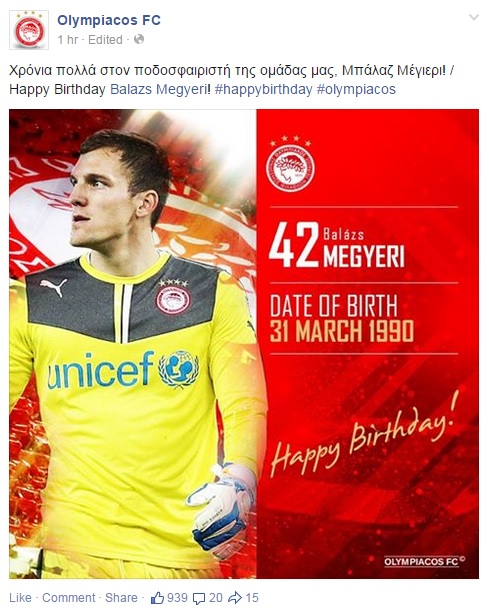View the 15 shares count
489x611 pixels.
pyautogui.click(x=252, y=598)
